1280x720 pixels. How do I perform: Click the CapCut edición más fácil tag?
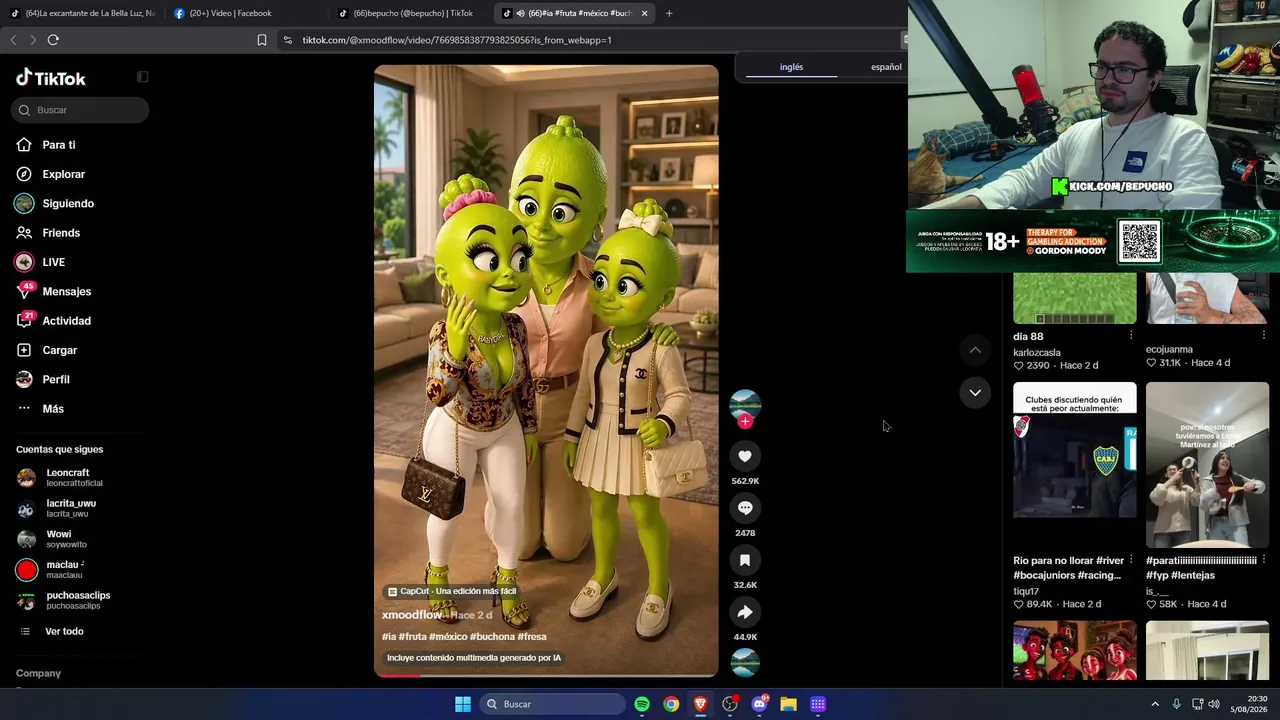tap(452, 592)
